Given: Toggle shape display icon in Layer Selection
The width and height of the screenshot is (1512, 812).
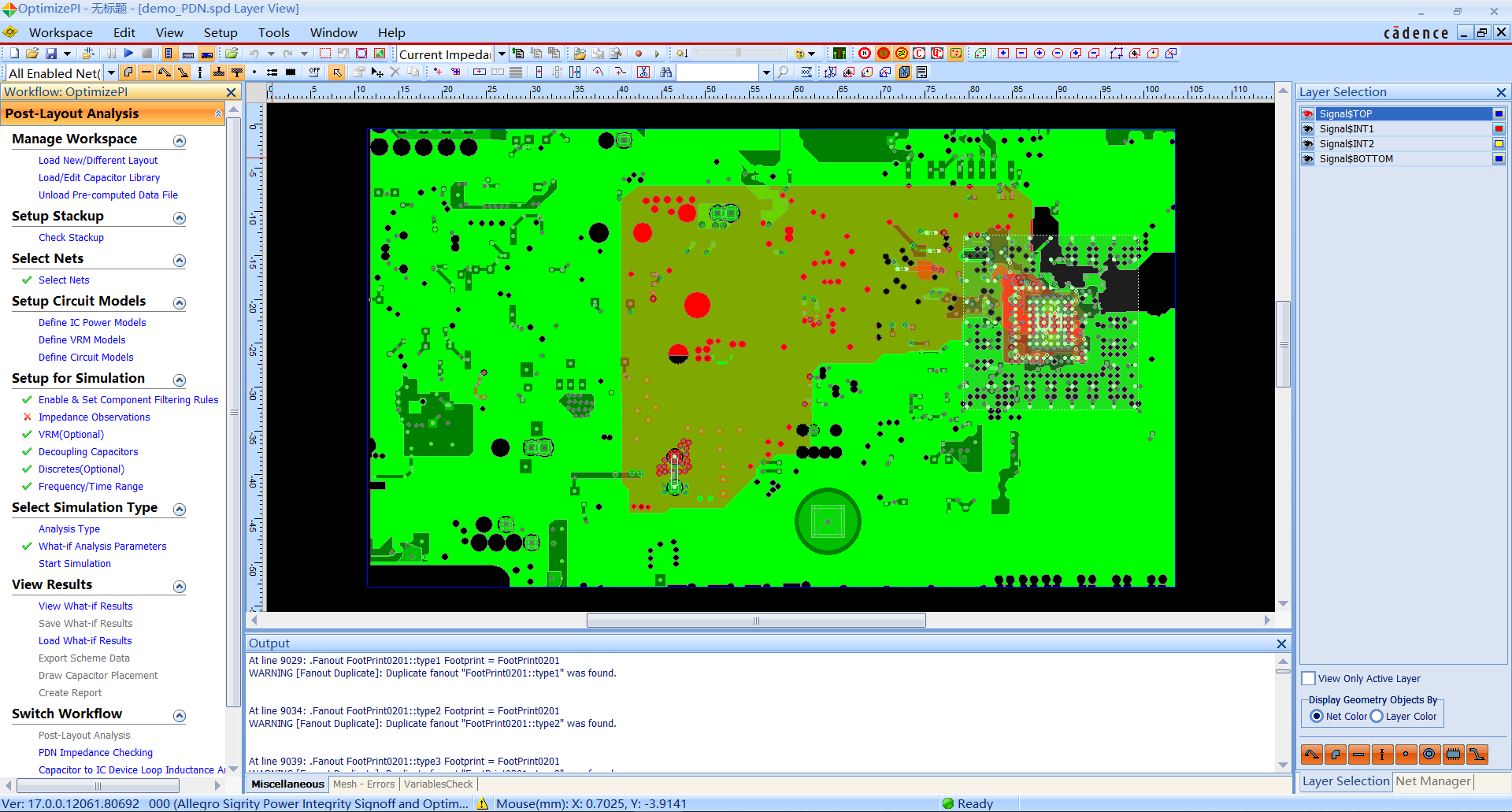Looking at the screenshot, I should [x=1336, y=755].
